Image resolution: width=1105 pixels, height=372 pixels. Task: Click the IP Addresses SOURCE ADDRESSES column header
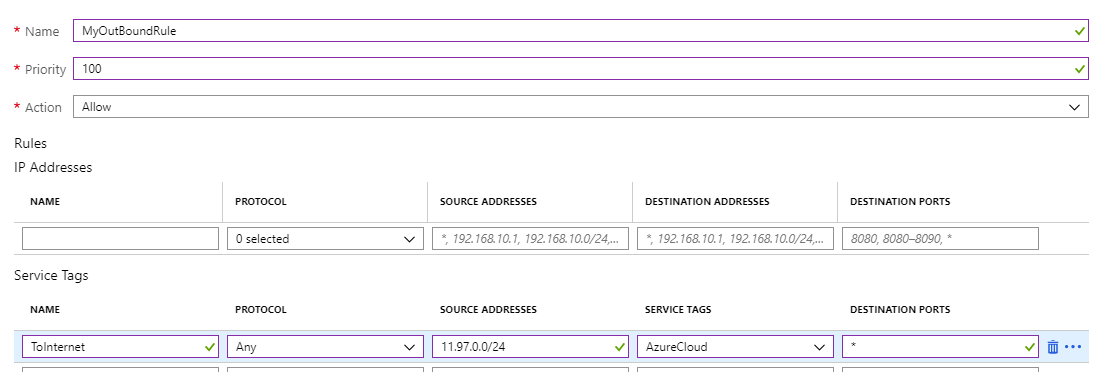tap(488, 202)
